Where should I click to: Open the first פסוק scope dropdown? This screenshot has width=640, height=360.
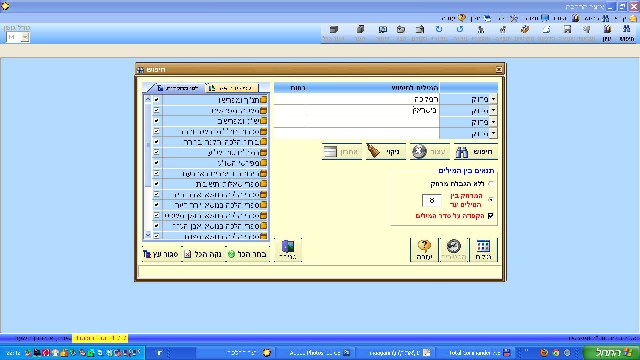pyautogui.click(x=493, y=99)
